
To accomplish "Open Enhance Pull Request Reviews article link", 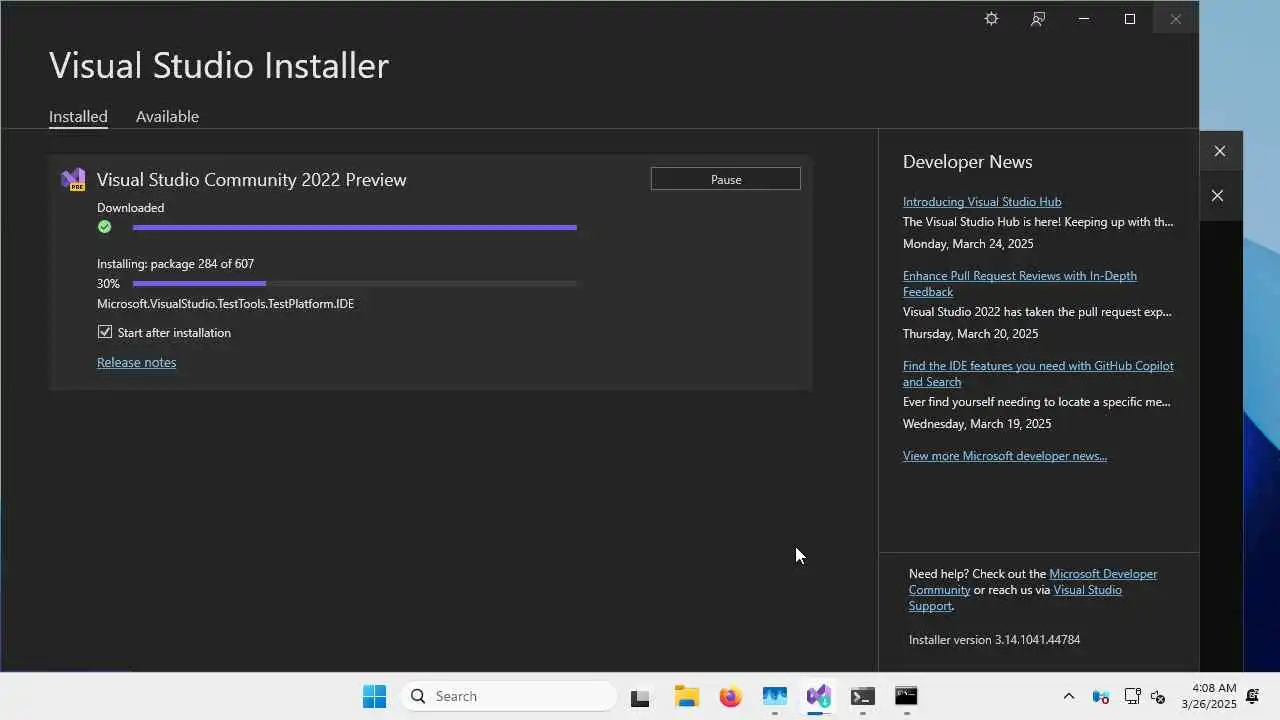I will point(1020,283).
